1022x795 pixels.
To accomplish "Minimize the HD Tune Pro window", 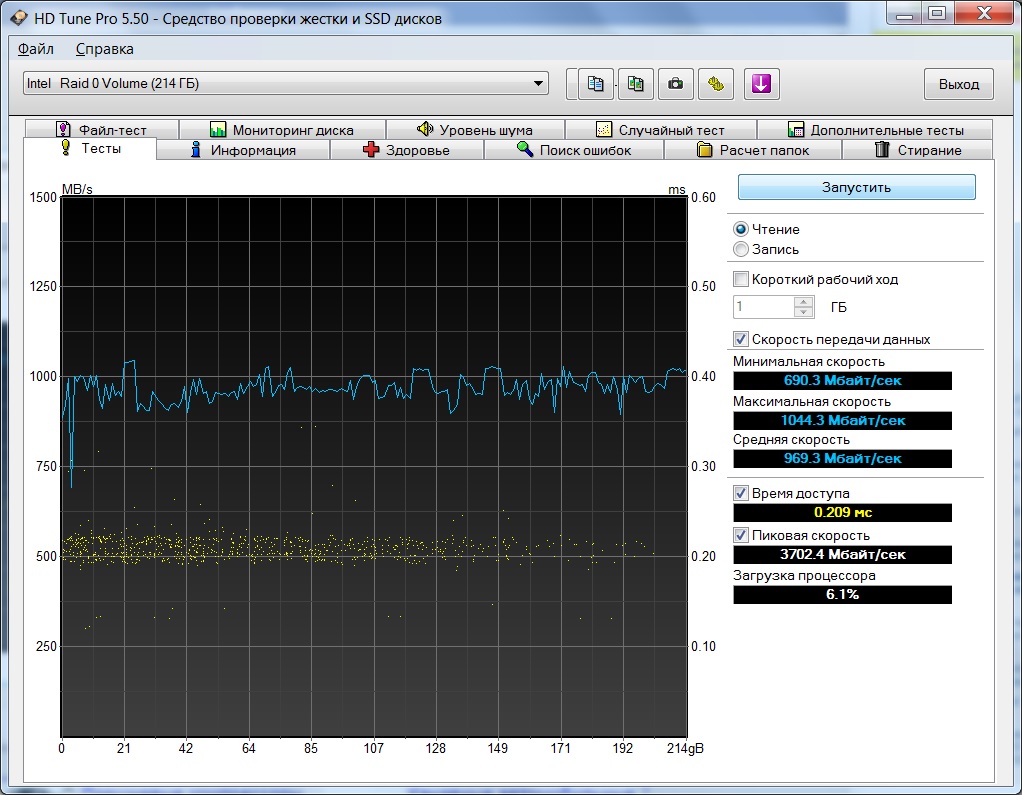I will click(x=904, y=13).
